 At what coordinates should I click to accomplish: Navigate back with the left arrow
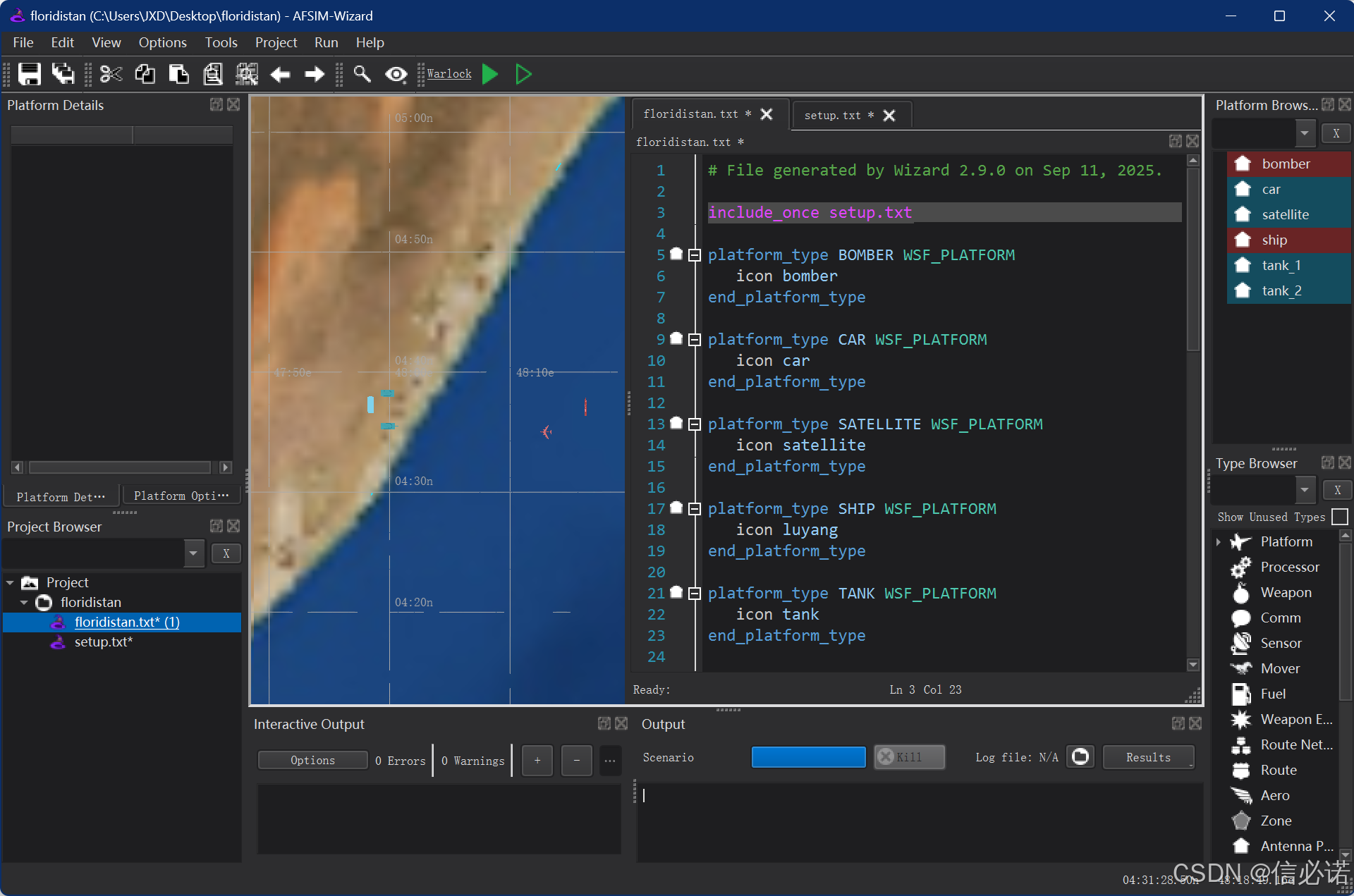(x=281, y=74)
